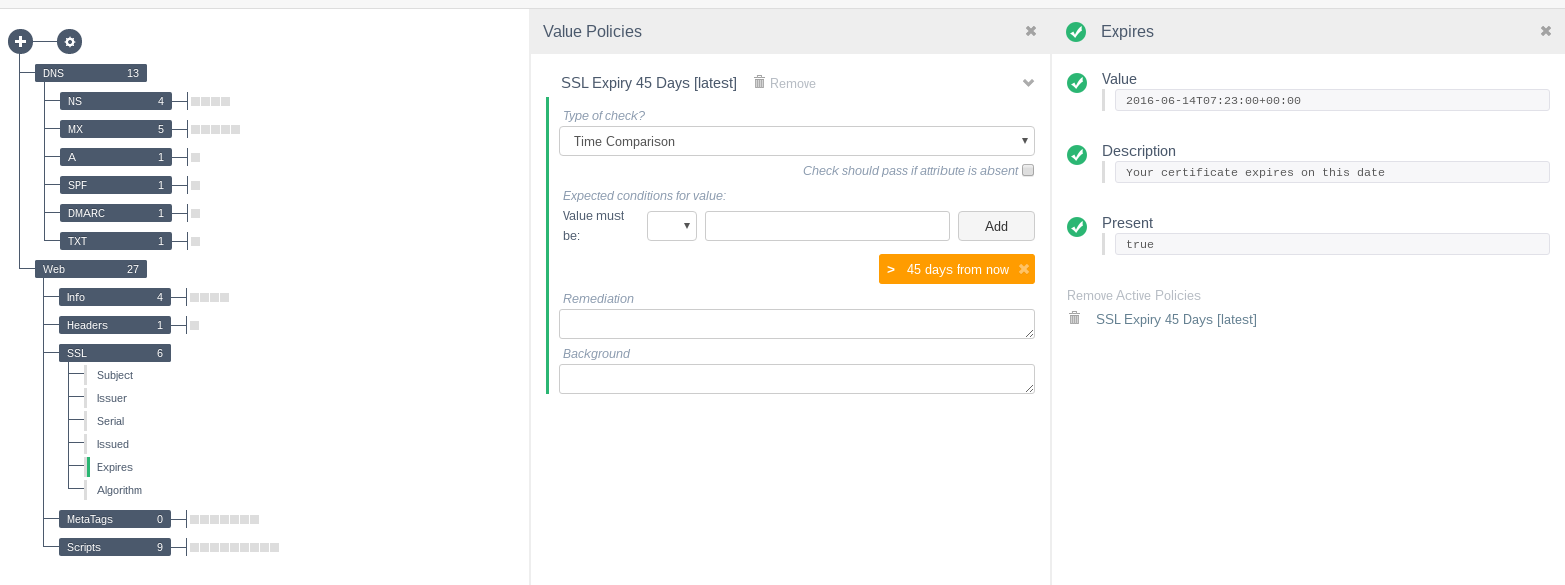Screen dimensions: 1565x585
Task: Toggle pass if attribute is absent checkbox
Action: (x=1028, y=170)
